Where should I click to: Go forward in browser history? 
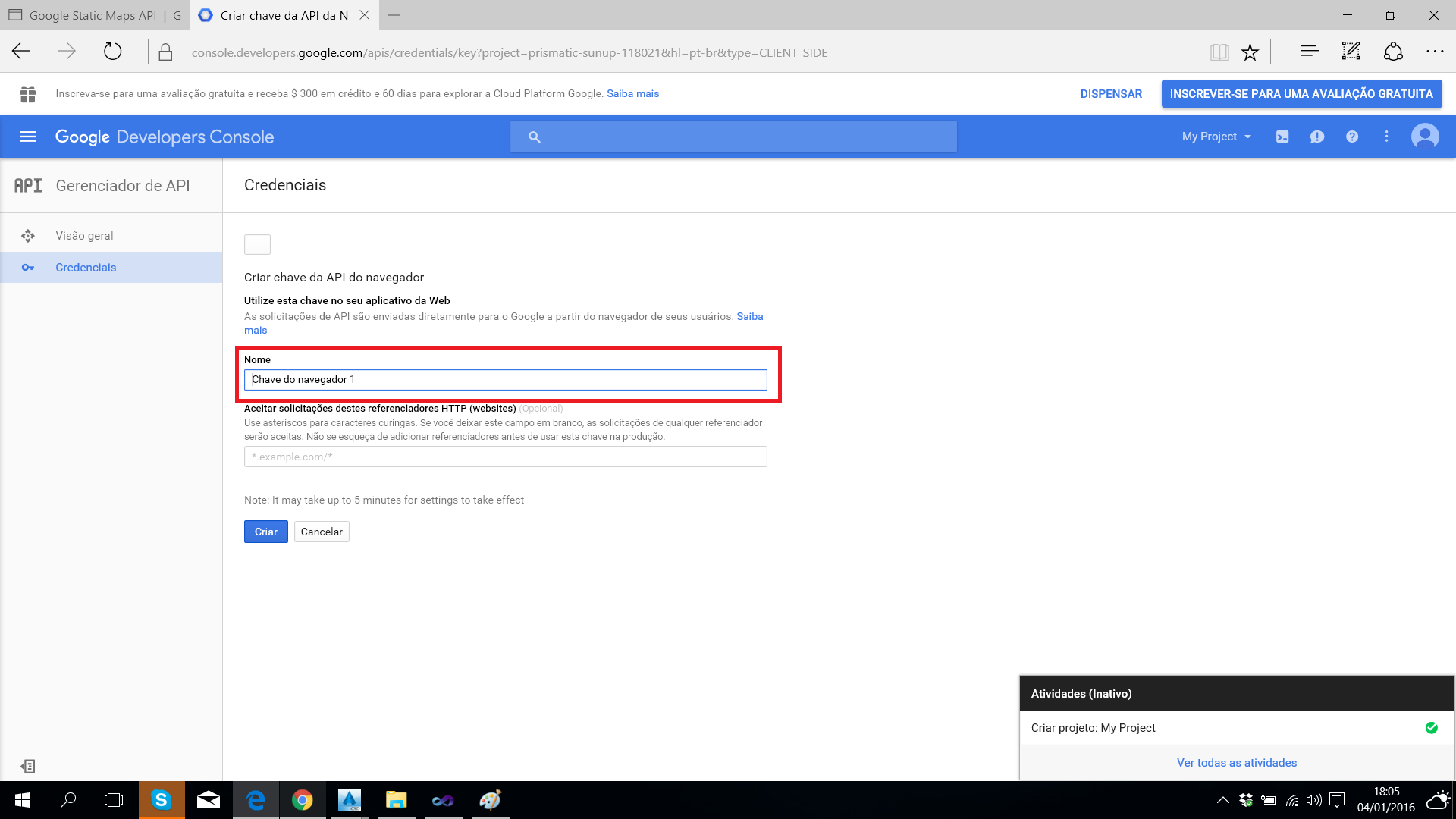[67, 52]
